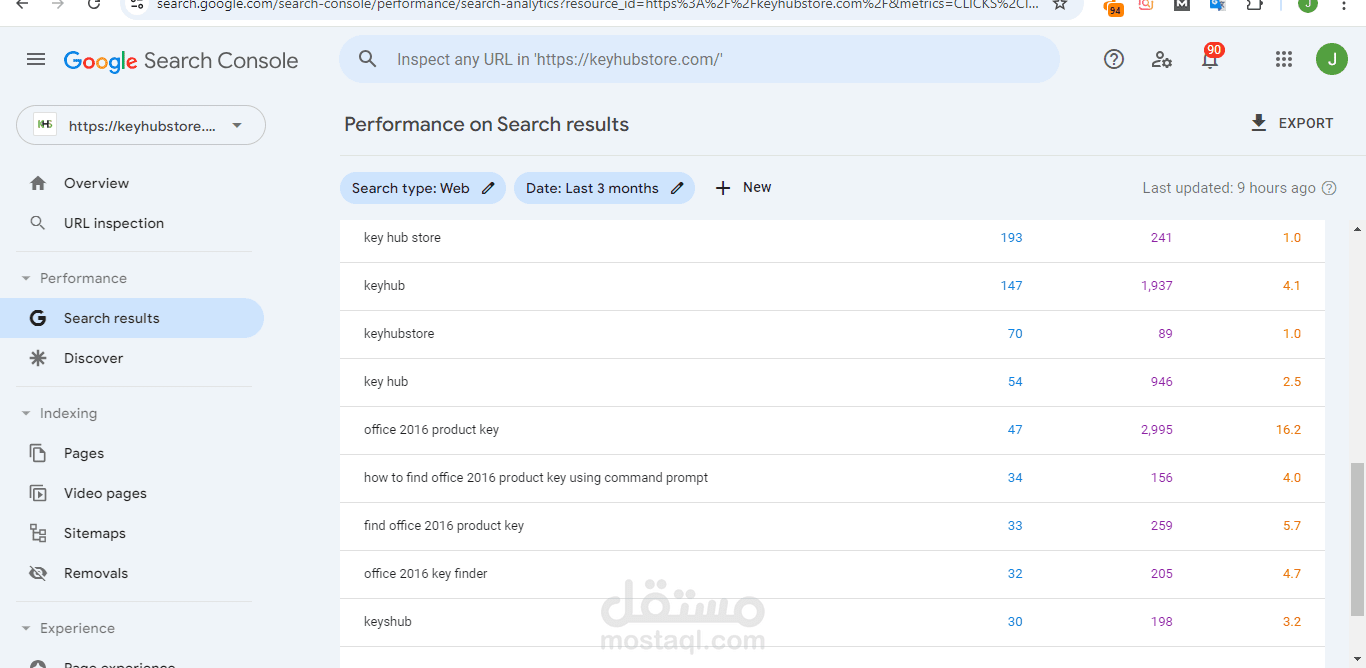Edit Search type filter pencil icon
Viewport: 1366px width, 668px height.
[x=488, y=188]
